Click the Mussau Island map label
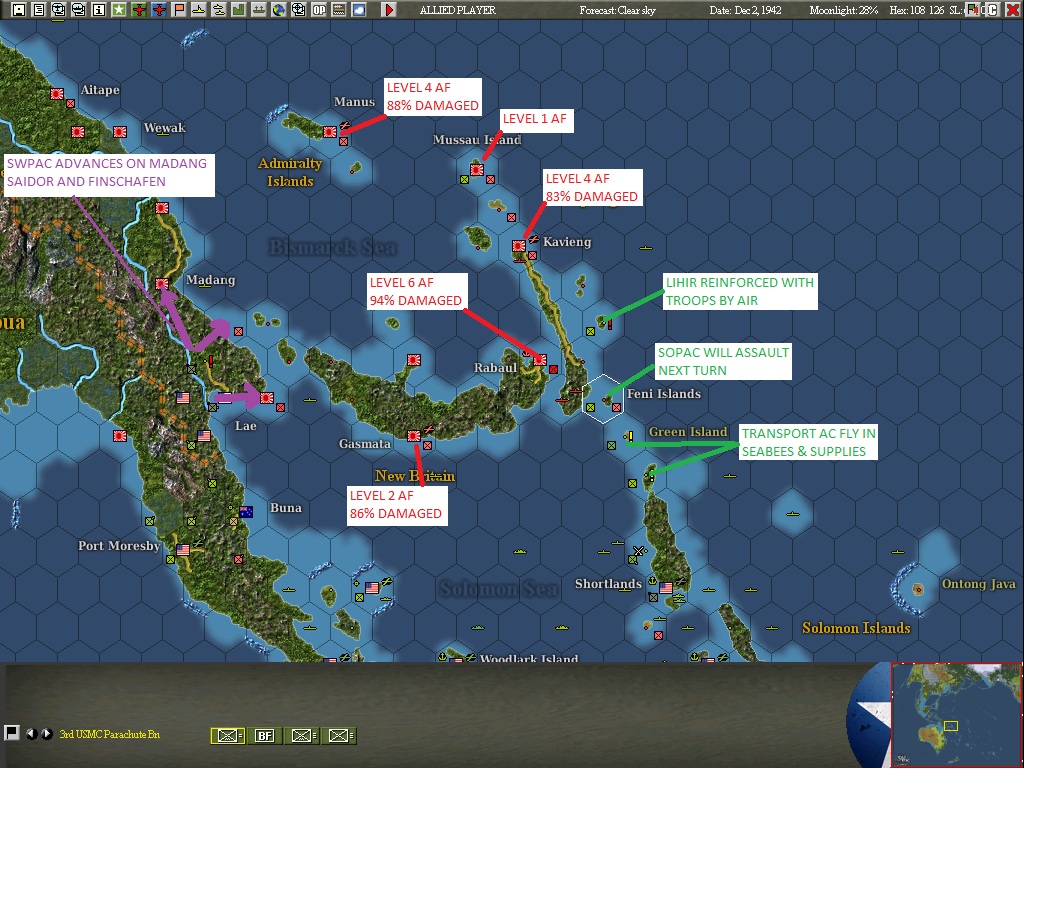The image size is (1061, 898). (477, 139)
